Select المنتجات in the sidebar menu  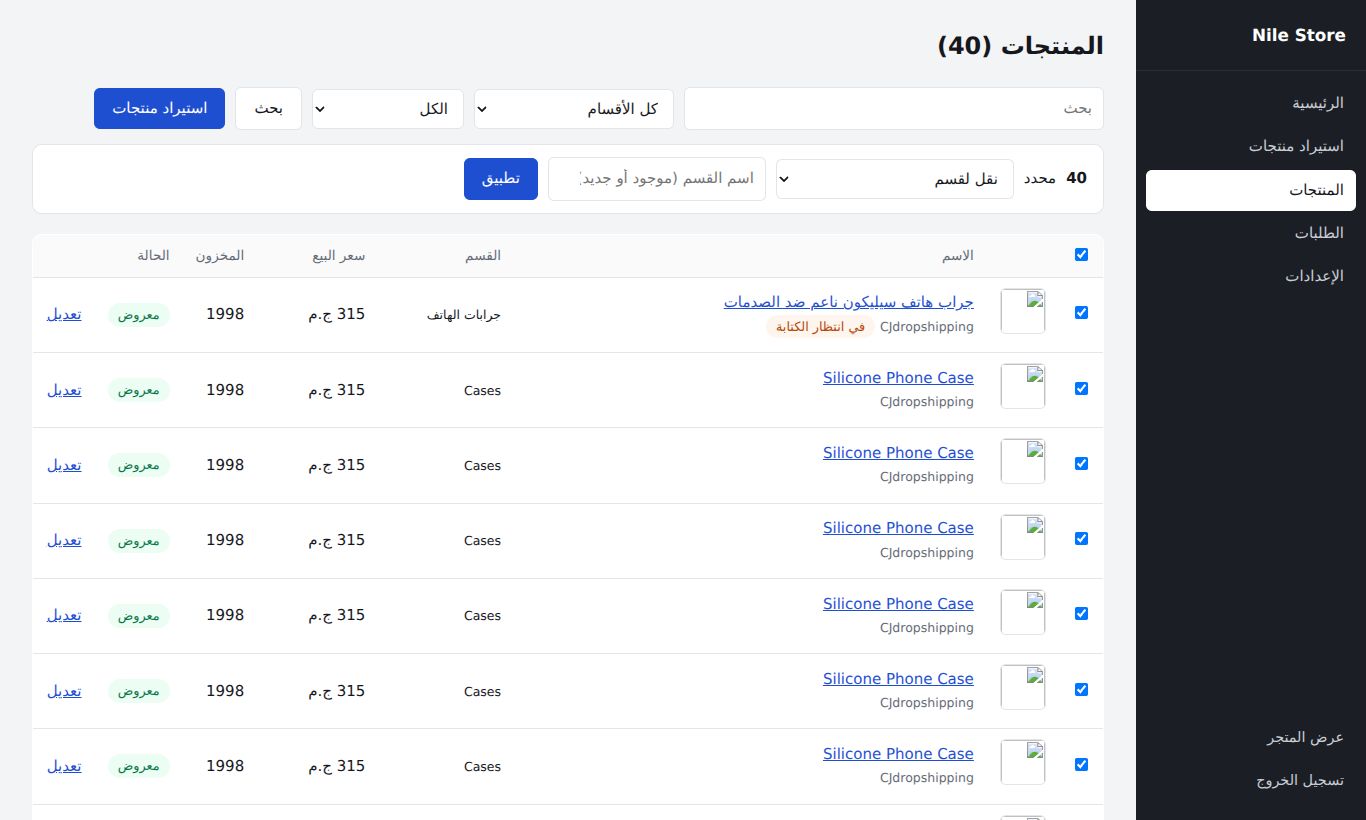1250,190
